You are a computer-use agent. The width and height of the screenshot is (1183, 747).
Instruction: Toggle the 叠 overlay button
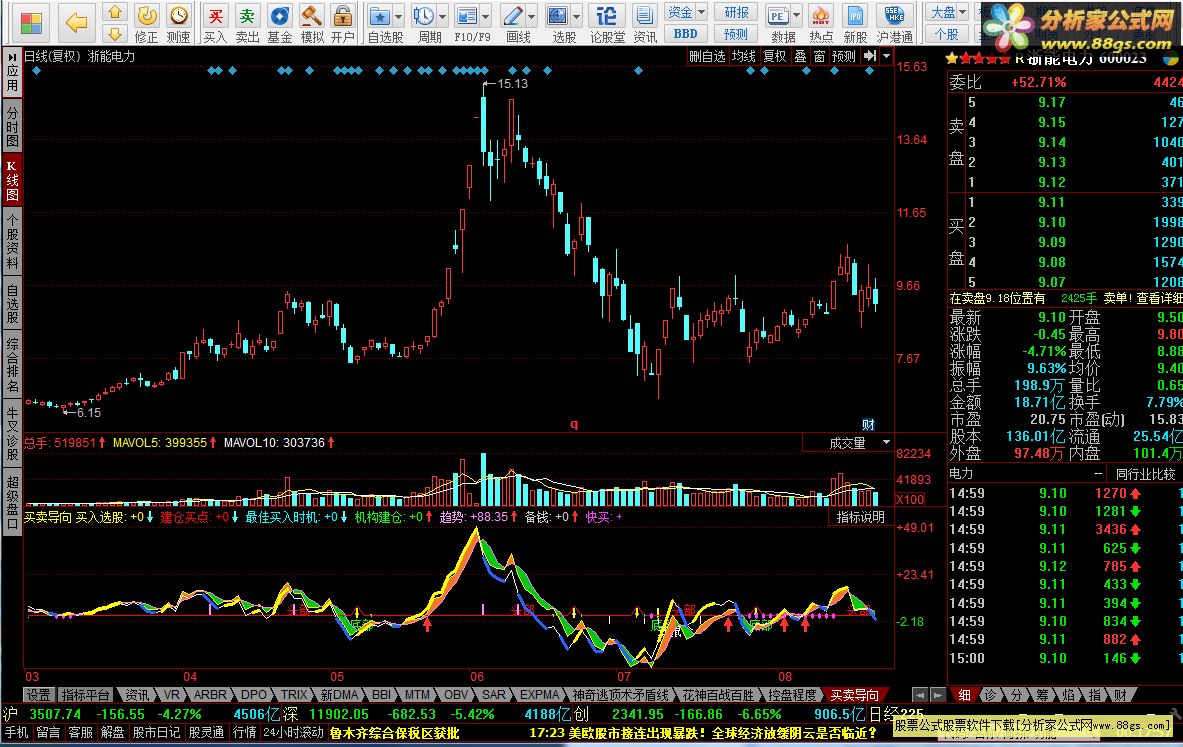[800, 56]
